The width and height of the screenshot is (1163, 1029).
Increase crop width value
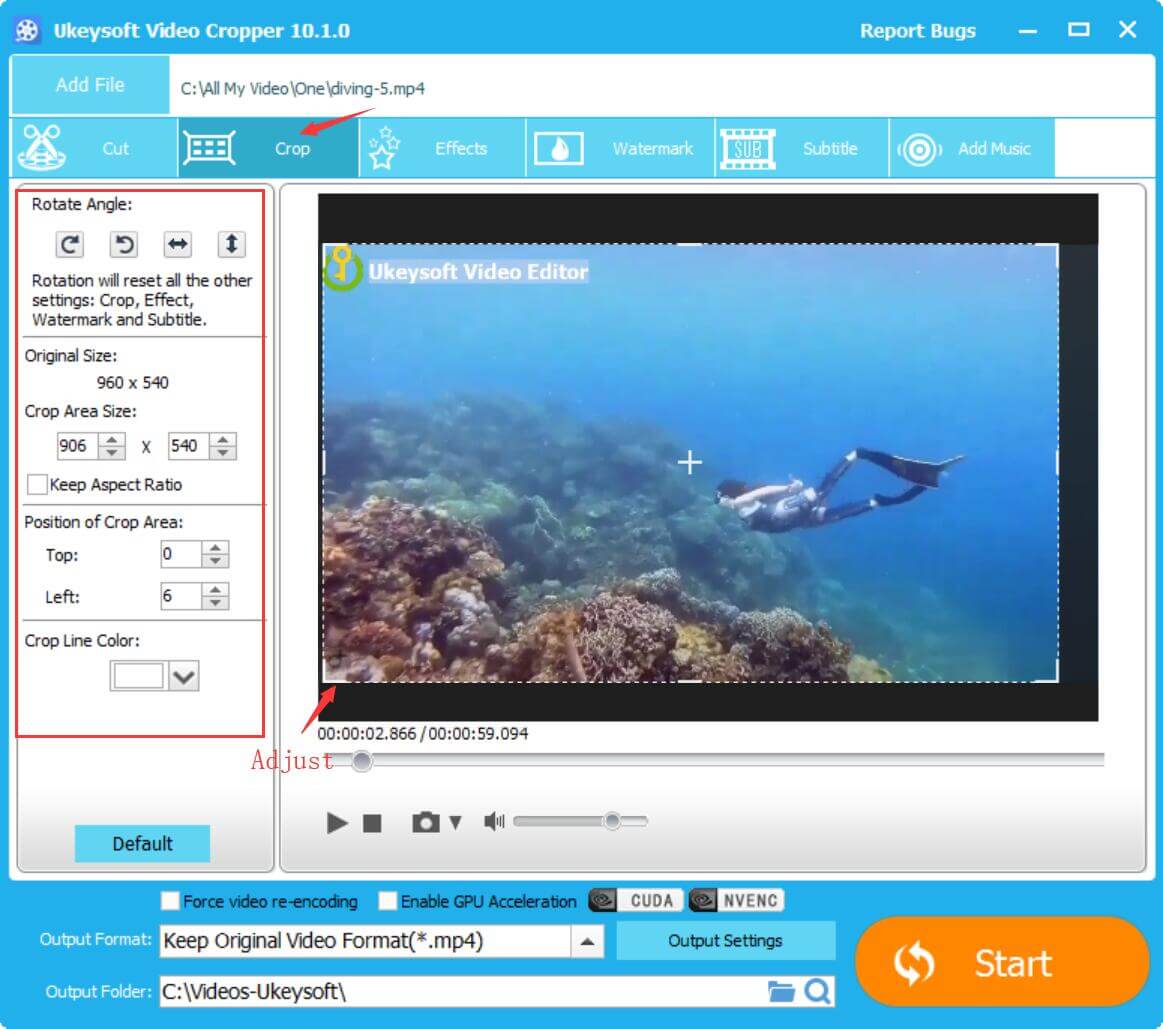point(111,439)
